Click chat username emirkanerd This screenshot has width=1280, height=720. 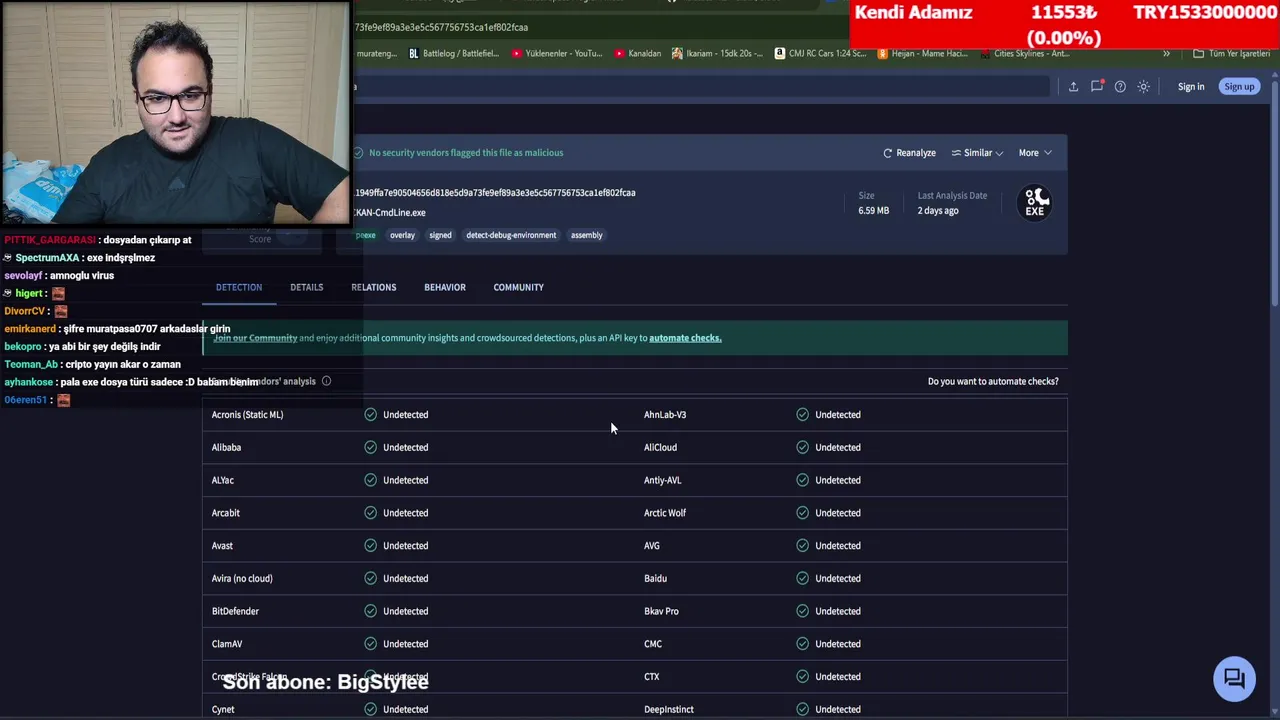click(x=30, y=329)
